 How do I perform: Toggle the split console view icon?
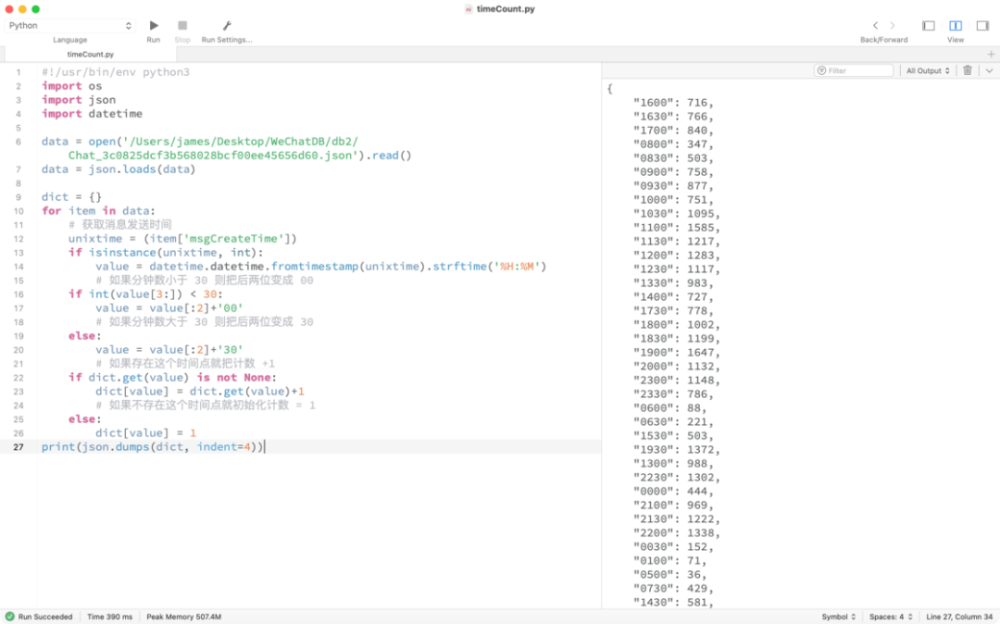[x=955, y=26]
